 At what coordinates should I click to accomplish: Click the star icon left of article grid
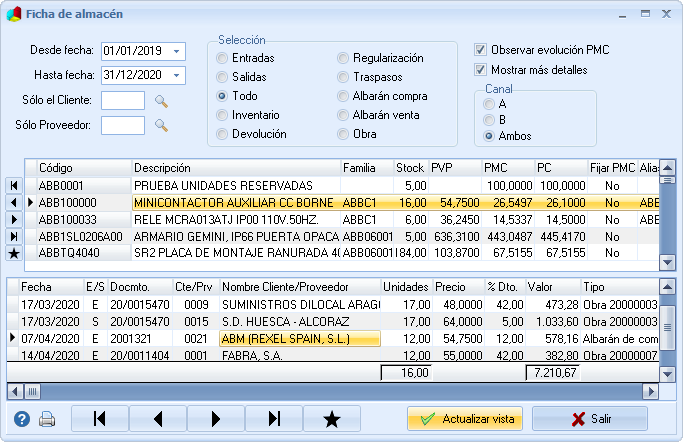[x=14, y=253]
